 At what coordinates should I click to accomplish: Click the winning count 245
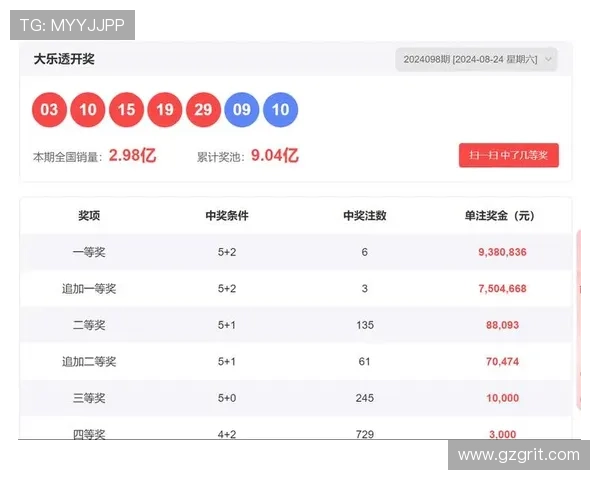[365, 398]
